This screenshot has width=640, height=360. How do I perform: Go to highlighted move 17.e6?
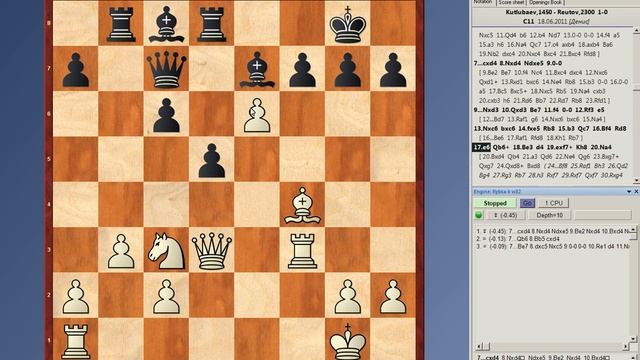click(481, 147)
